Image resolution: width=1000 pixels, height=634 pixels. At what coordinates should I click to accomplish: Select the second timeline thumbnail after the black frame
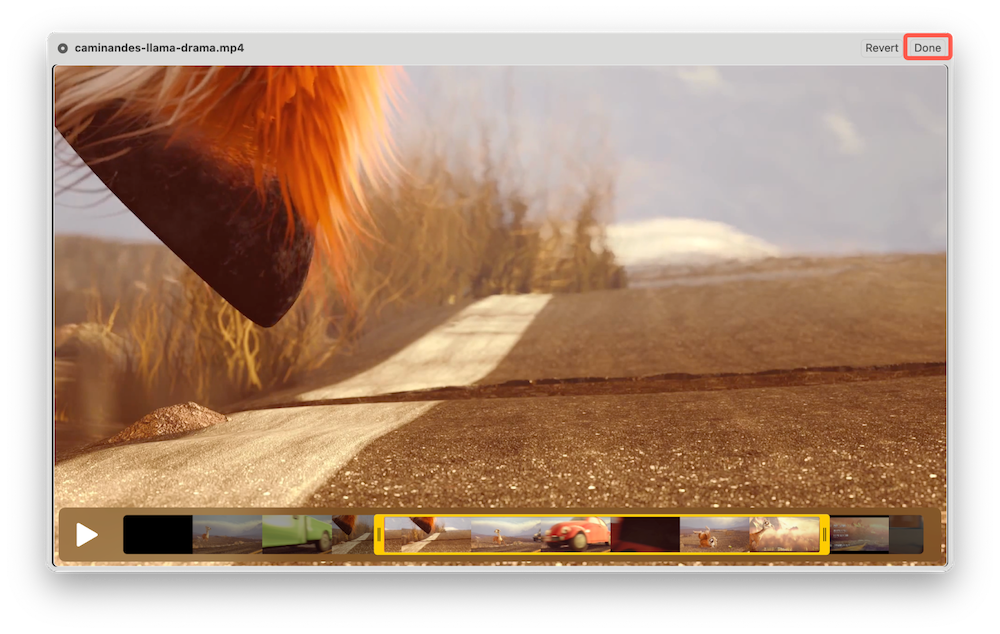tap(227, 535)
